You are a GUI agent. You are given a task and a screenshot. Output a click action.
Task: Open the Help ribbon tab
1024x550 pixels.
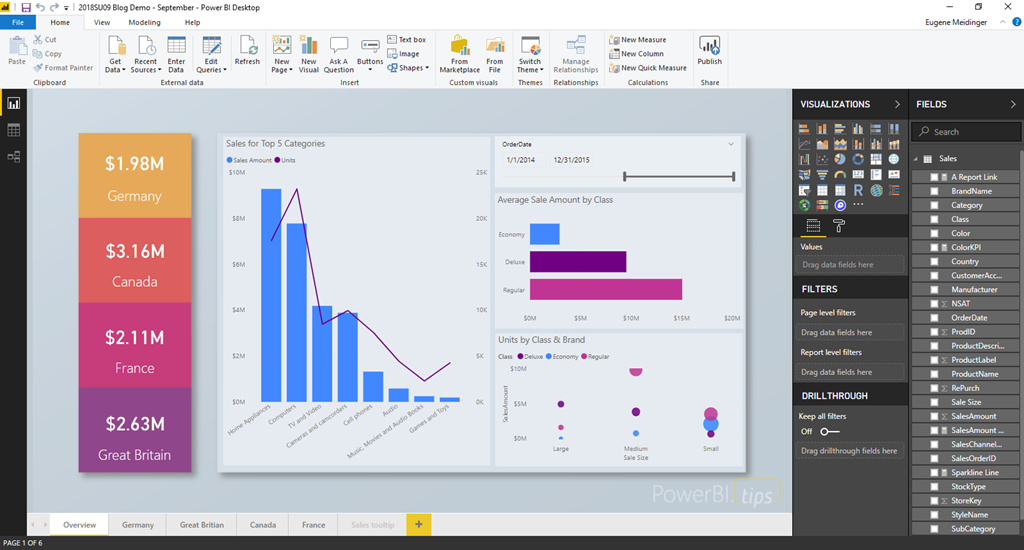(x=192, y=22)
